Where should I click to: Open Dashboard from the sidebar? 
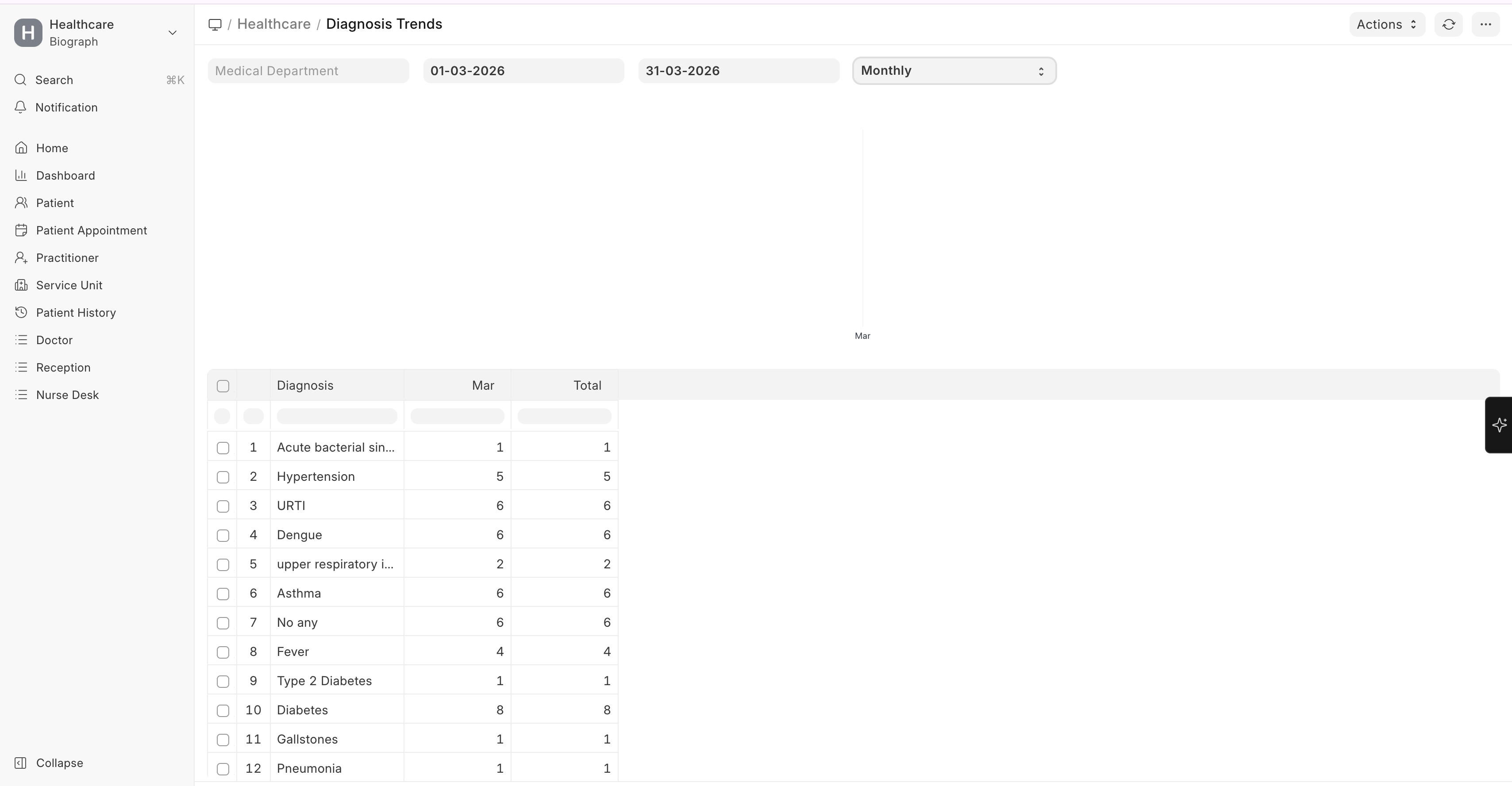pyautogui.click(x=65, y=176)
